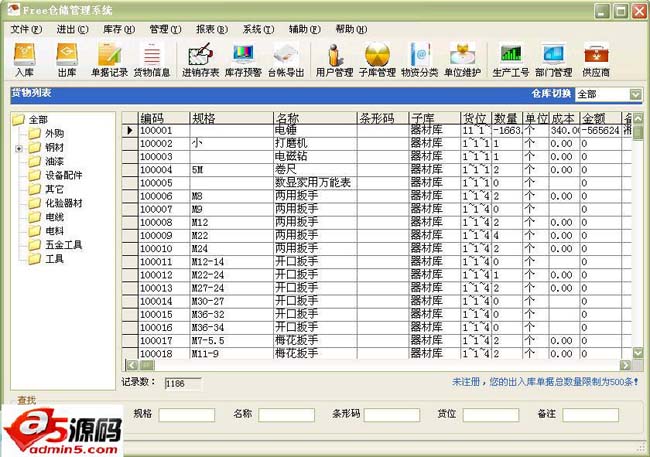Select the 打磨机 name cell
This screenshot has height=457, width=650.
coord(315,143)
